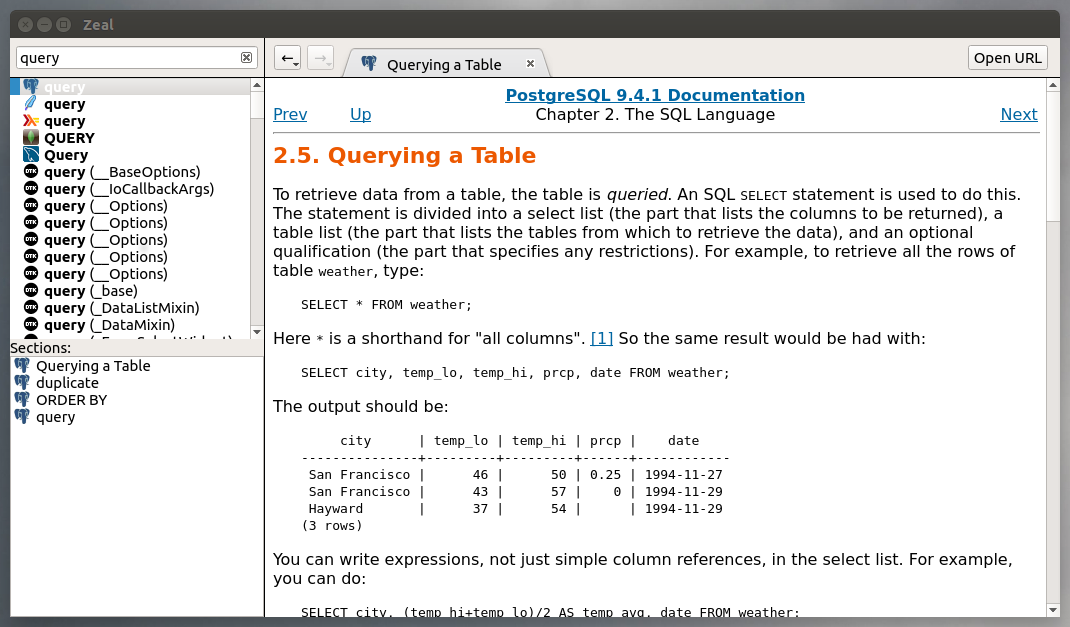Click the blue icon beside capitalized Query result
The height and width of the screenshot is (627, 1070).
click(x=31, y=155)
